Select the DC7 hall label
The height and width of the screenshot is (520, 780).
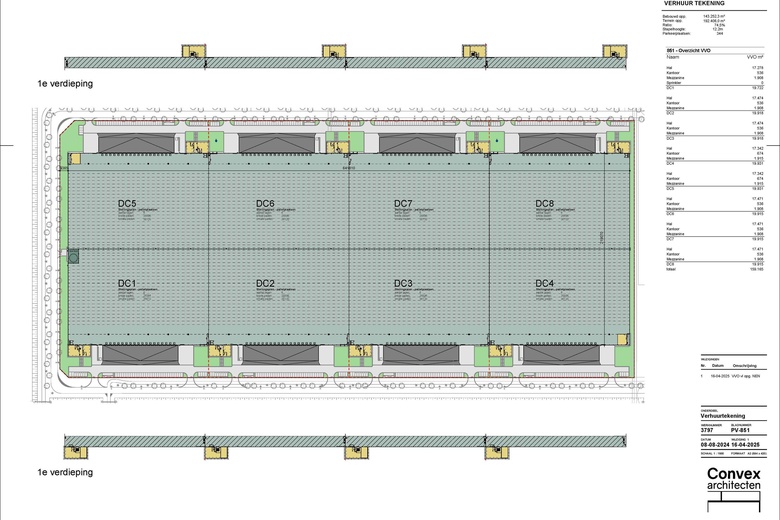[x=404, y=204]
